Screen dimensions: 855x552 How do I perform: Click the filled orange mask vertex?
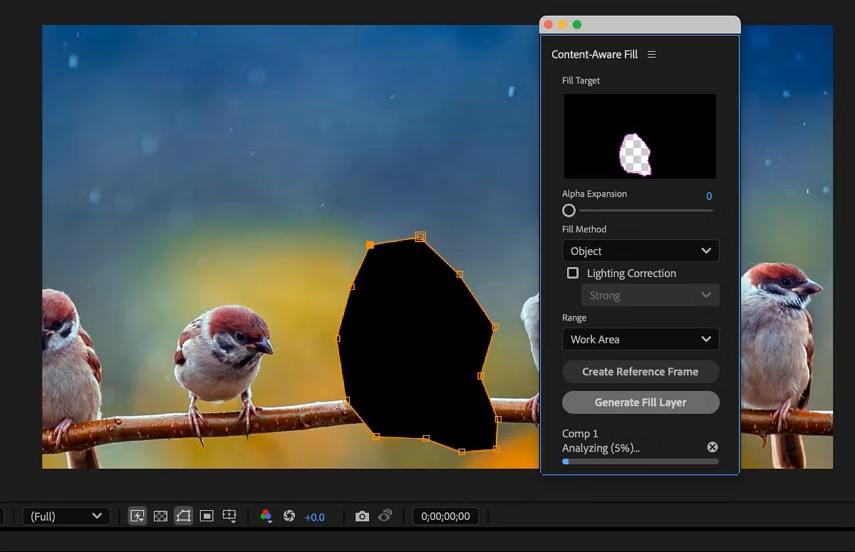[370, 245]
